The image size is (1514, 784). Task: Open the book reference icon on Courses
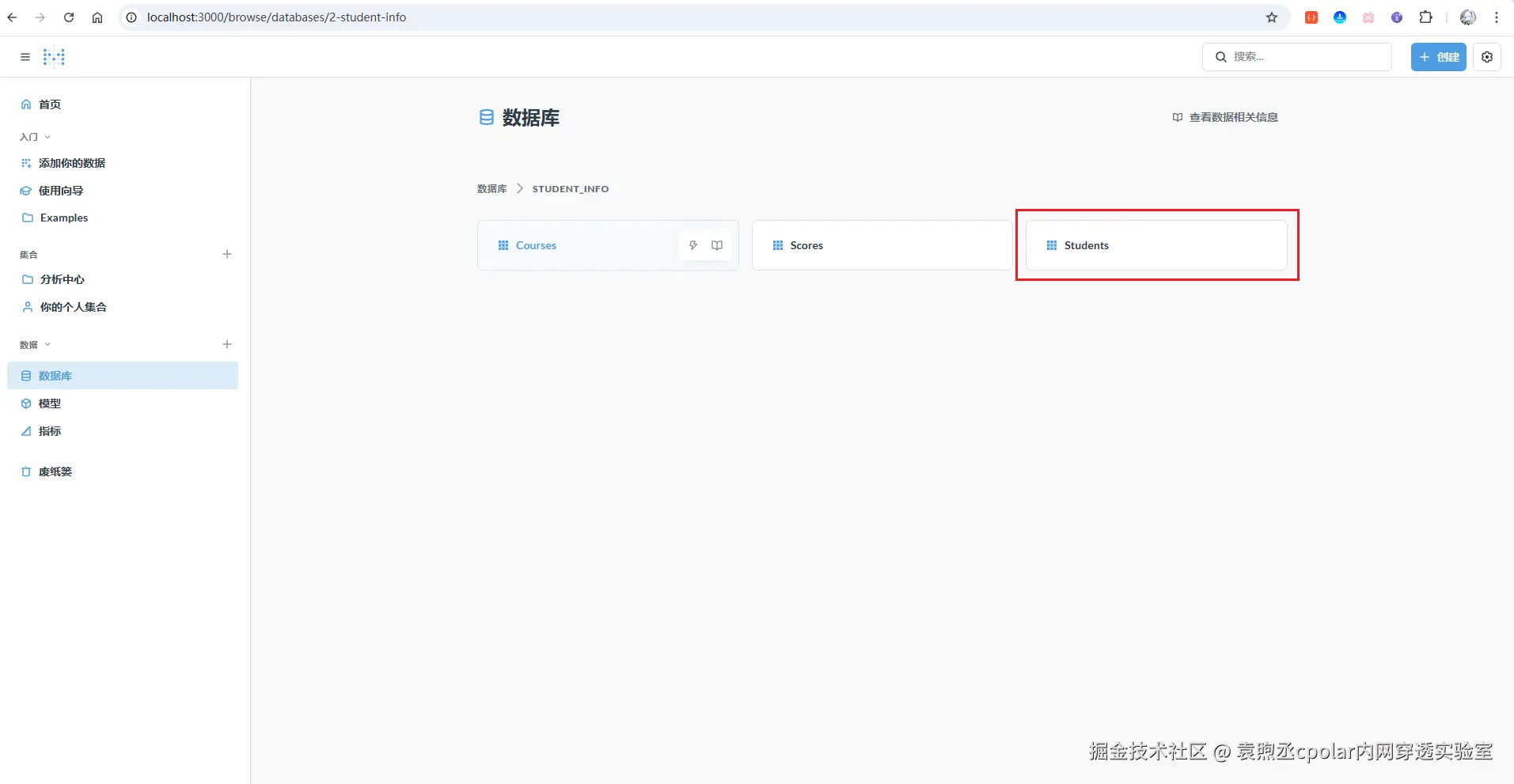(717, 245)
